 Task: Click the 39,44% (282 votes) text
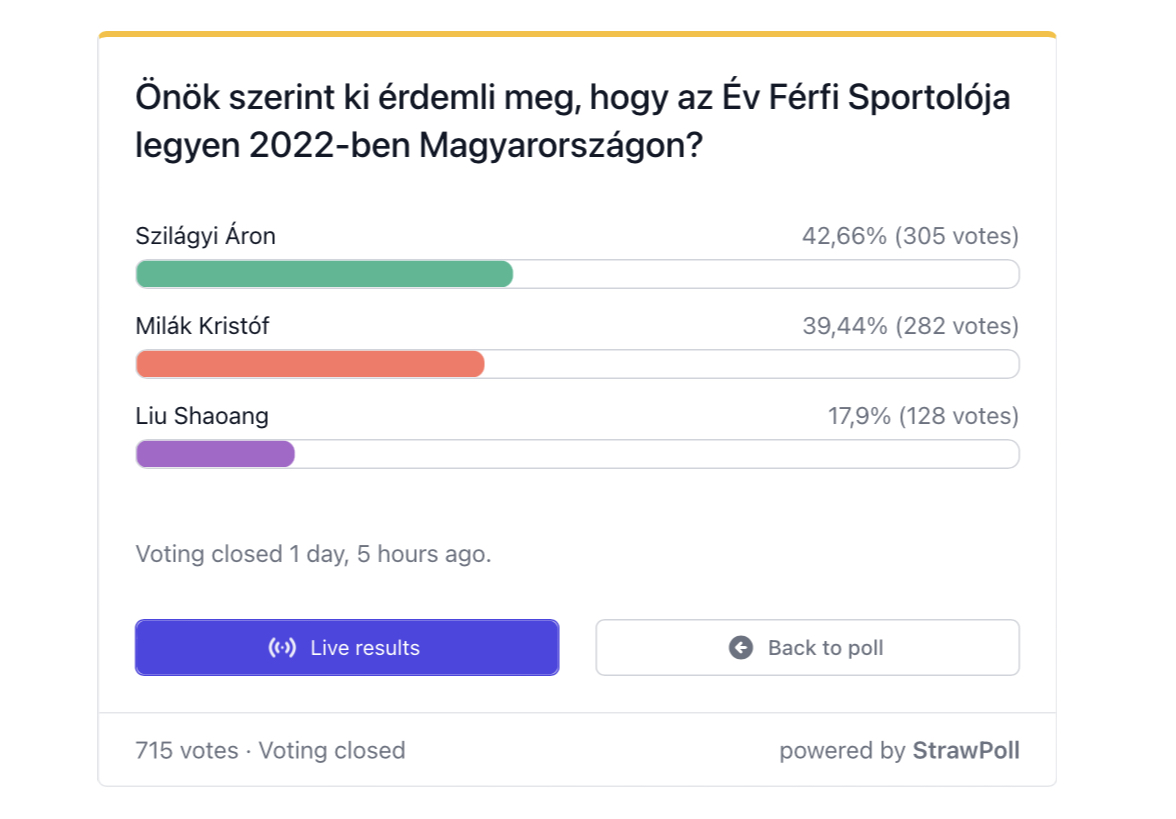910,326
